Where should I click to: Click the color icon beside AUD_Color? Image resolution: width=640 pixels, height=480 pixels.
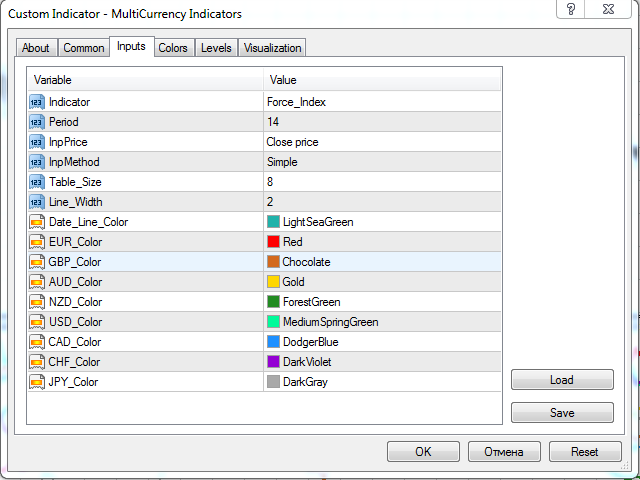tap(37, 282)
